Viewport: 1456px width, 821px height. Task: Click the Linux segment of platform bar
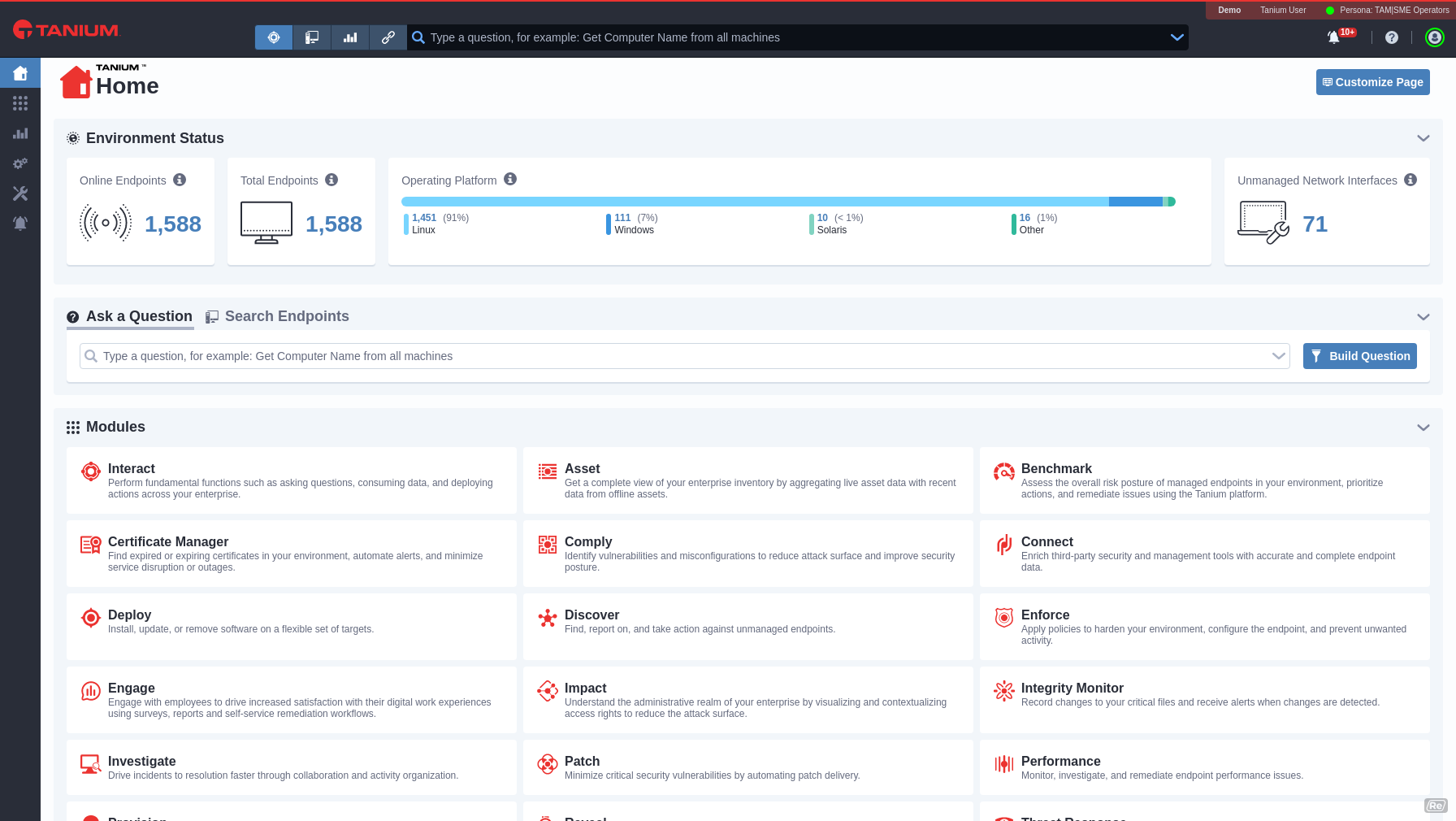pos(754,202)
